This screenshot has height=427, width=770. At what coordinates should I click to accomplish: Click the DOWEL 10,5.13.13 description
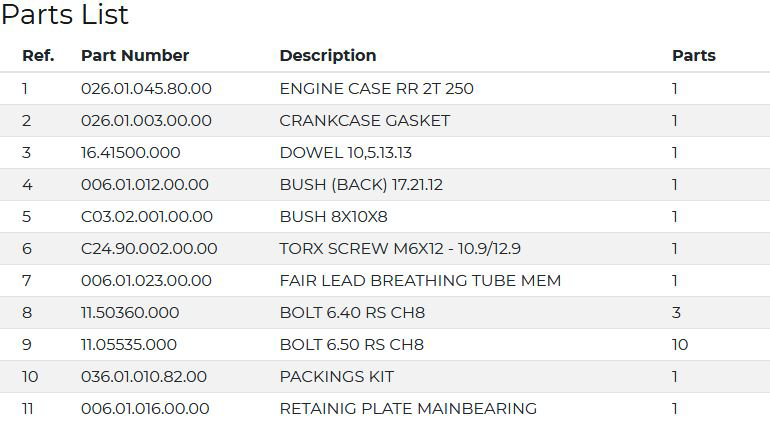(346, 152)
